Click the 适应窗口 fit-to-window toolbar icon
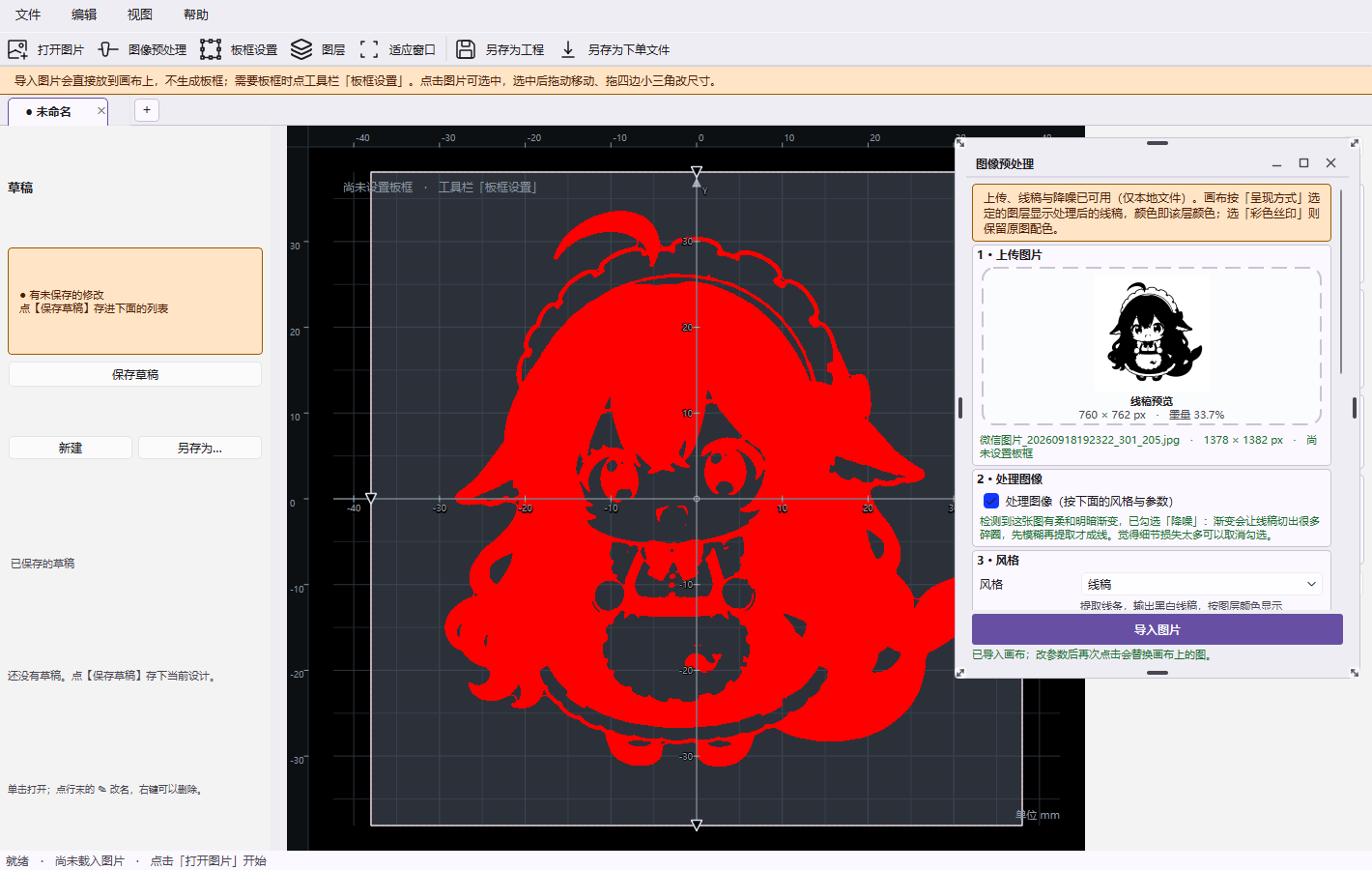Viewport: 1372px width, 870px height. click(369, 49)
